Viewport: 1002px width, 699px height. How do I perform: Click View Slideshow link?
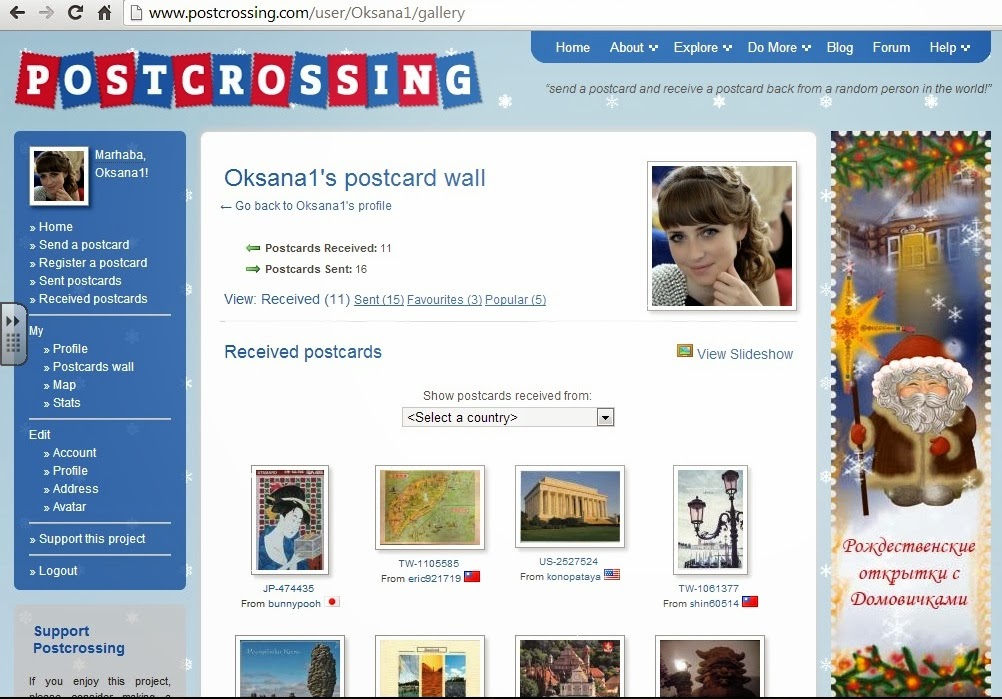coord(744,354)
